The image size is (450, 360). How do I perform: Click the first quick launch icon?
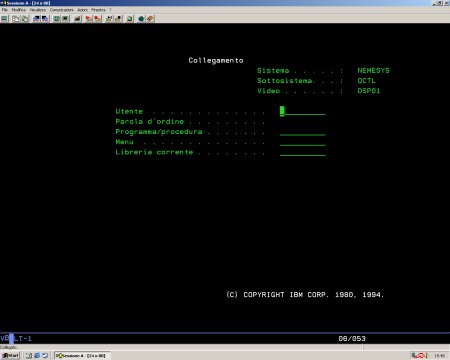pyautogui.click(x=29, y=356)
